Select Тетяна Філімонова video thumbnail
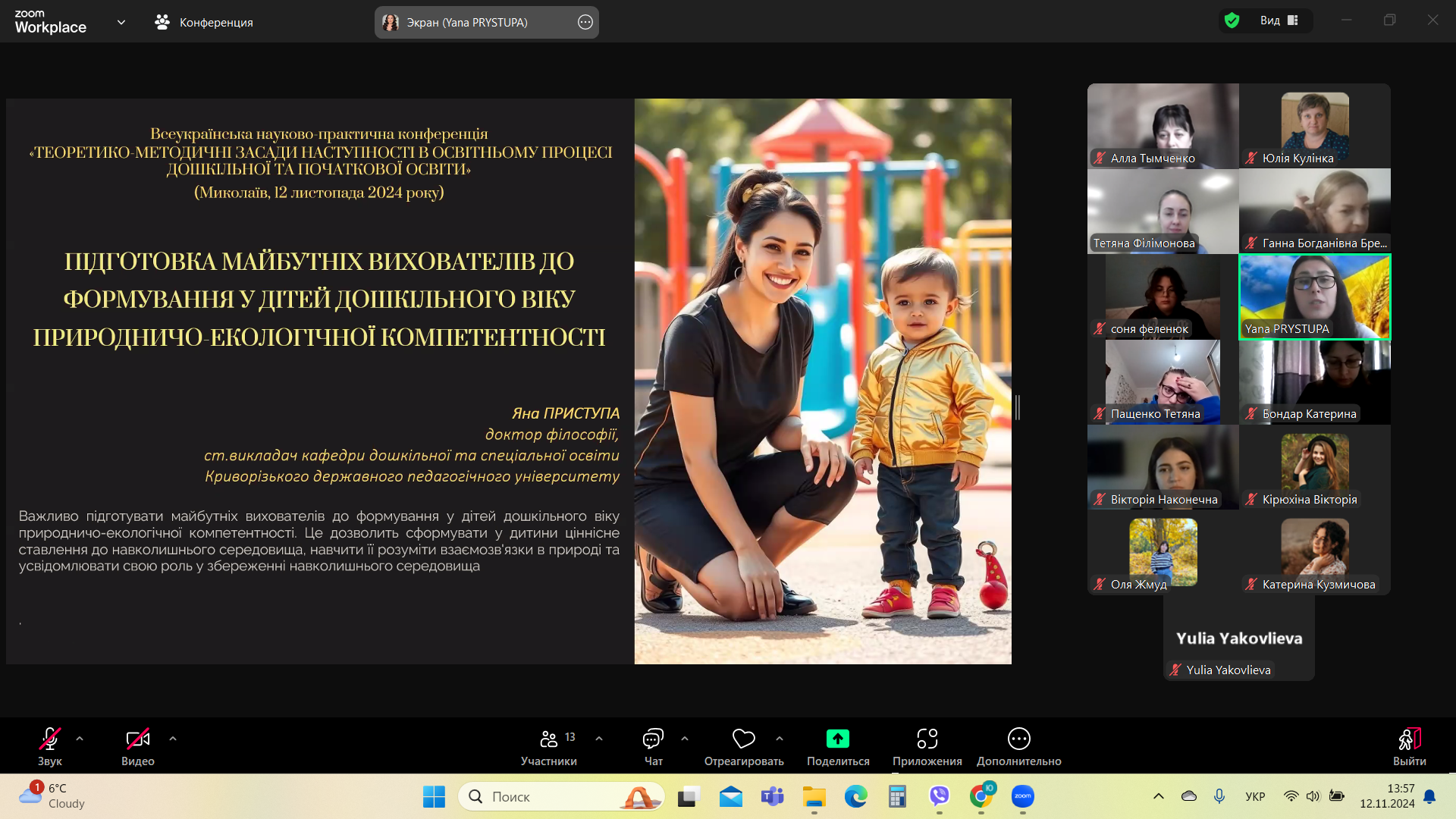The image size is (1456, 819). tap(1163, 212)
